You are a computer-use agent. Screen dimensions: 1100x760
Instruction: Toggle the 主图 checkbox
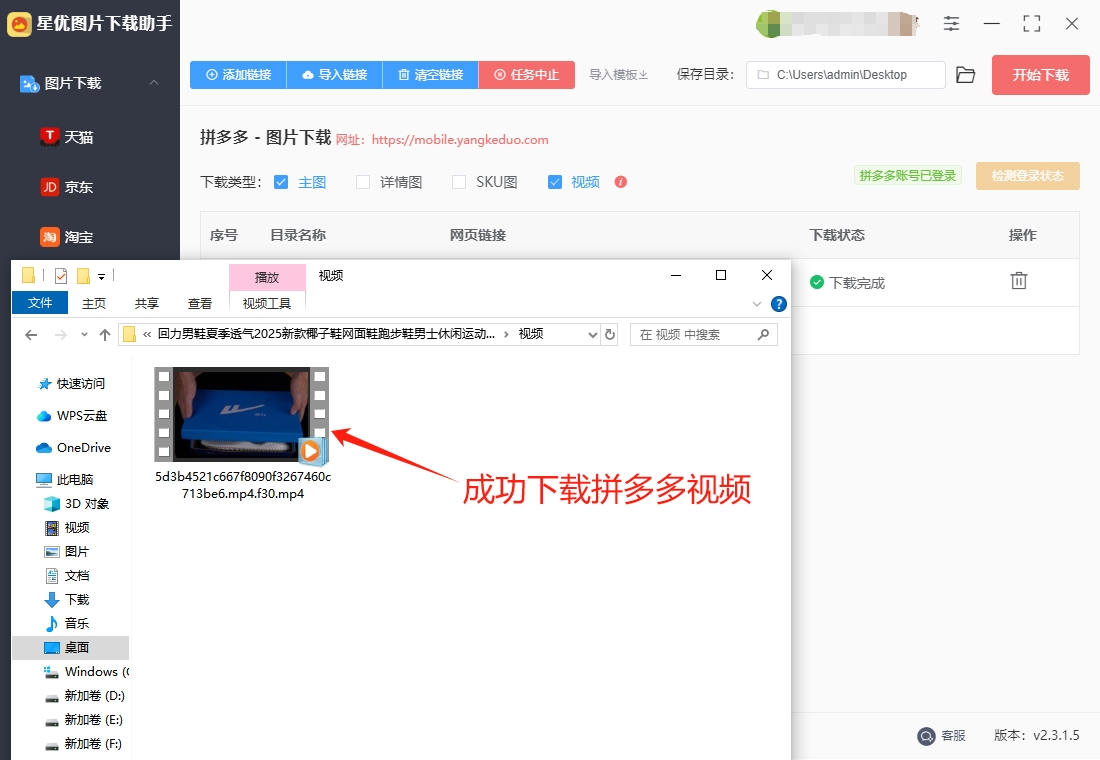point(281,182)
